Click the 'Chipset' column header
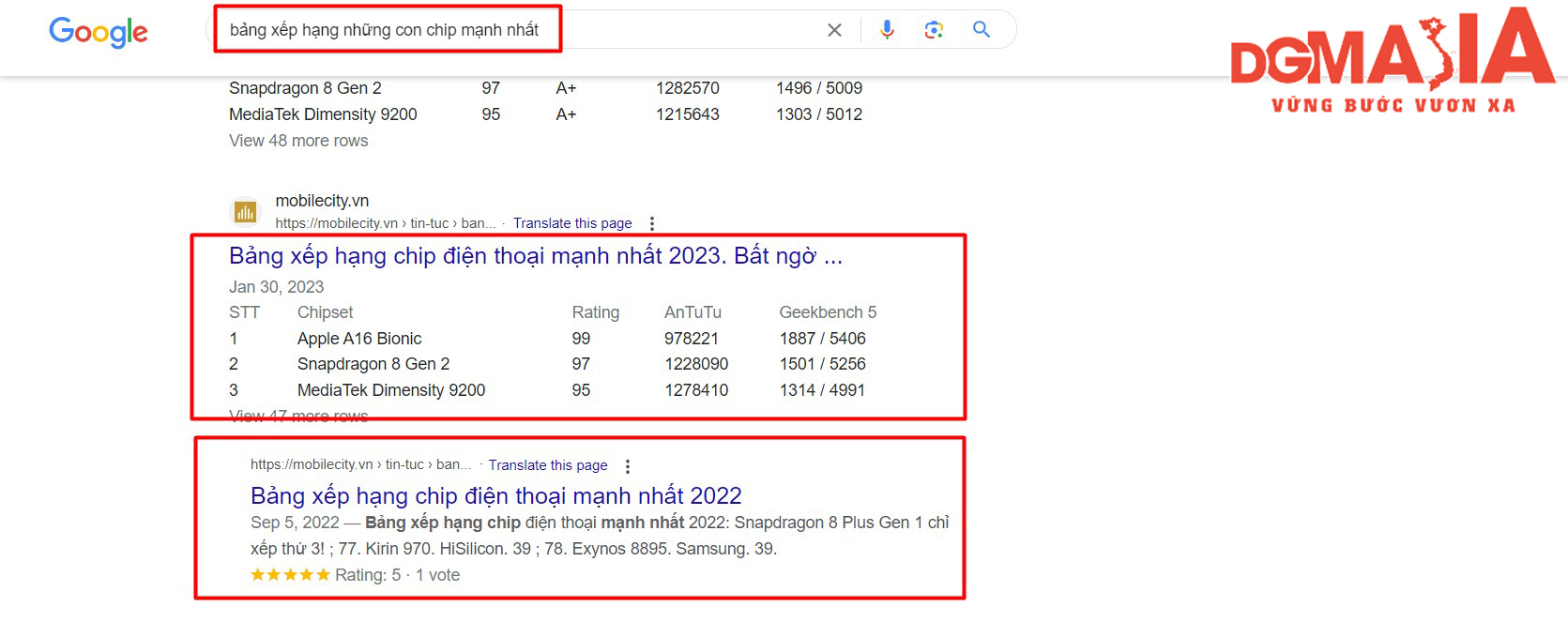 tap(326, 312)
